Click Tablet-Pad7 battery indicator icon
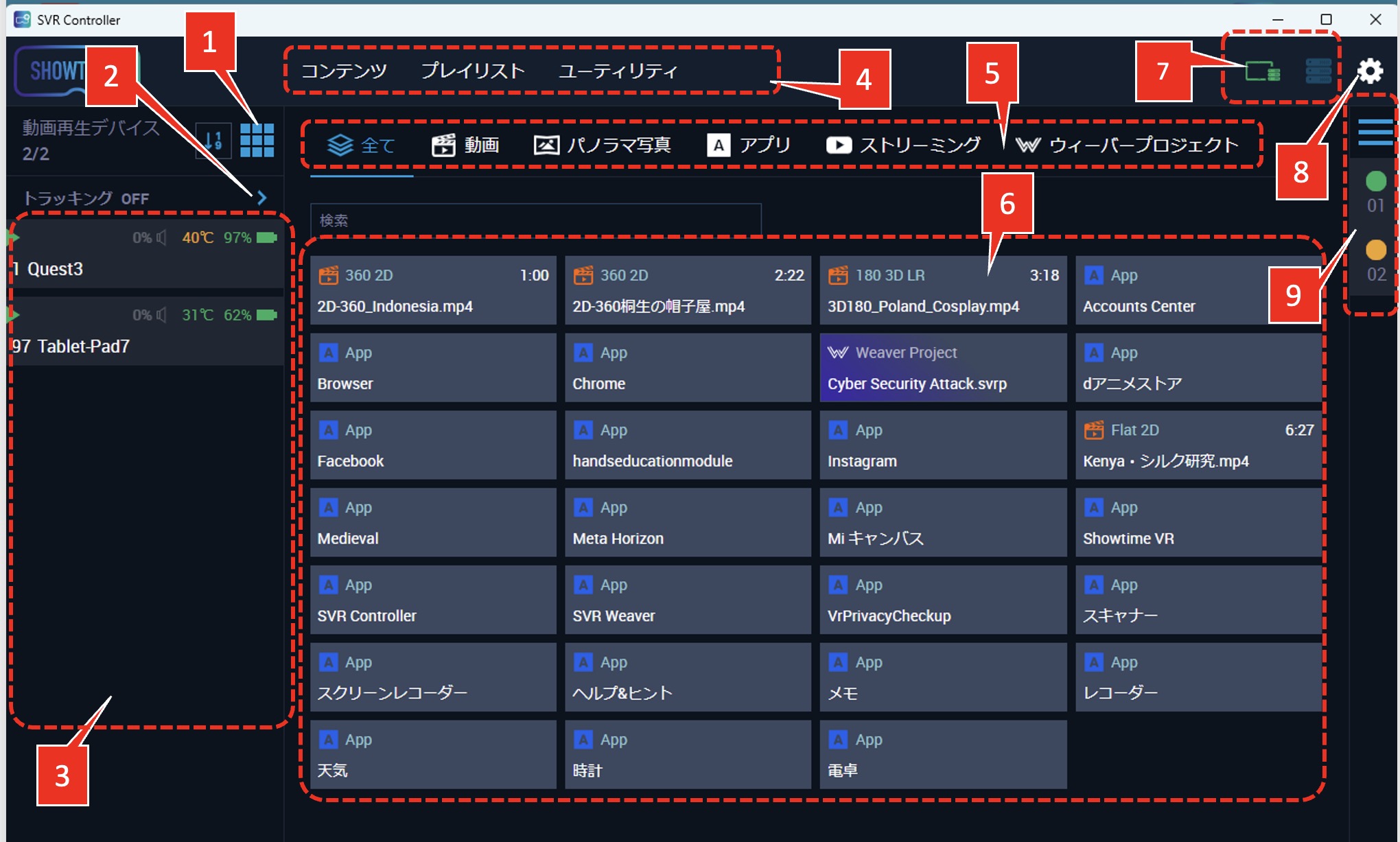 (x=267, y=315)
